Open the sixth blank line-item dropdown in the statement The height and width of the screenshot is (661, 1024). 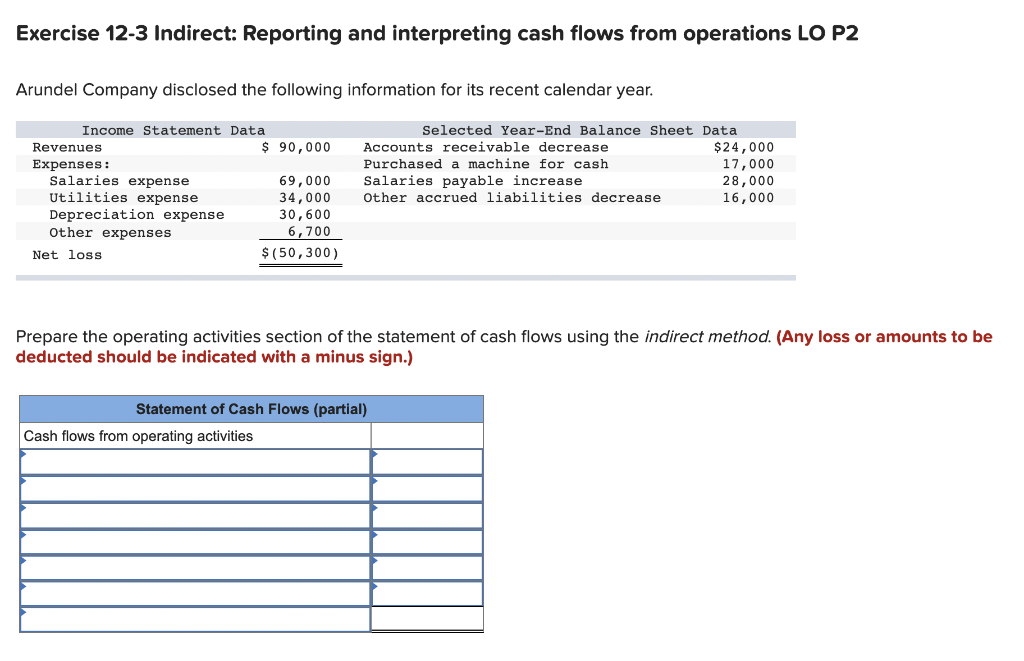tap(195, 594)
